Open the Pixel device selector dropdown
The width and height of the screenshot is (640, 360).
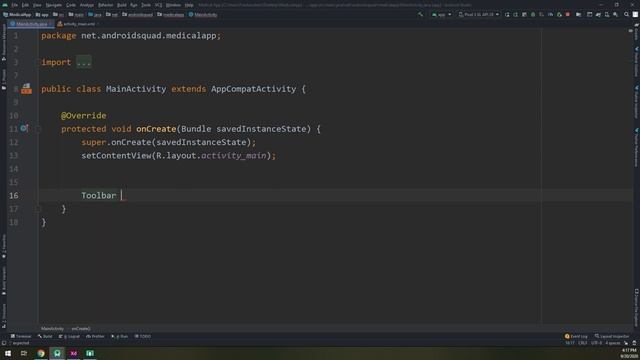point(478,14)
